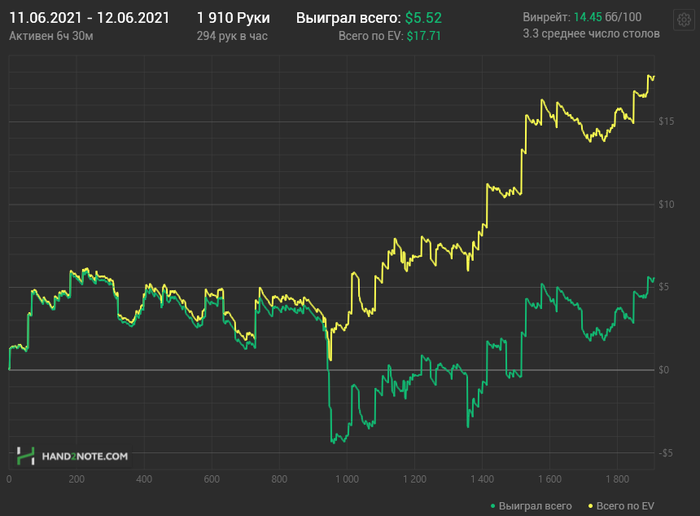700x516 pixels.
Task: Click the $0 y-axis label
Action: pyautogui.click(x=664, y=370)
